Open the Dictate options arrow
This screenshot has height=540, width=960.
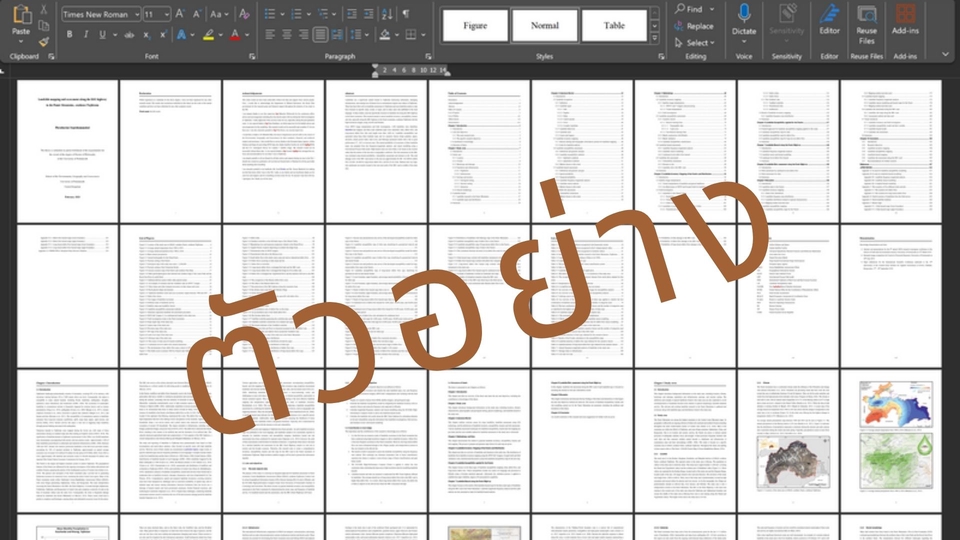click(744, 42)
